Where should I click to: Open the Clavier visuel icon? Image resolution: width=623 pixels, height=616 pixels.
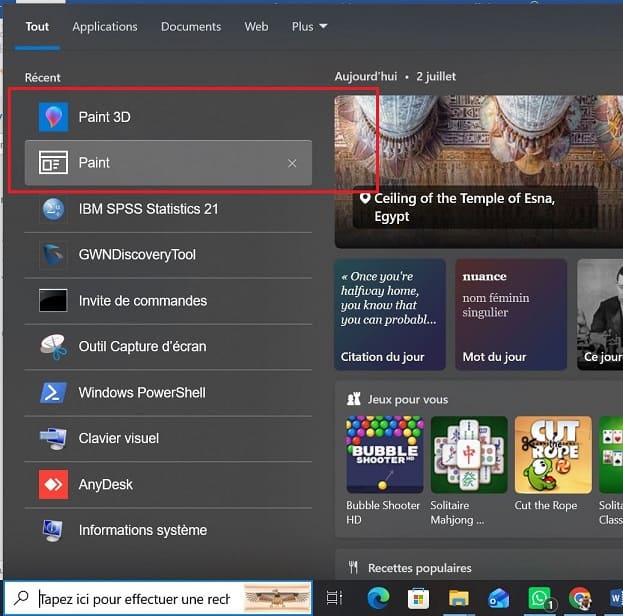[x=53, y=438]
